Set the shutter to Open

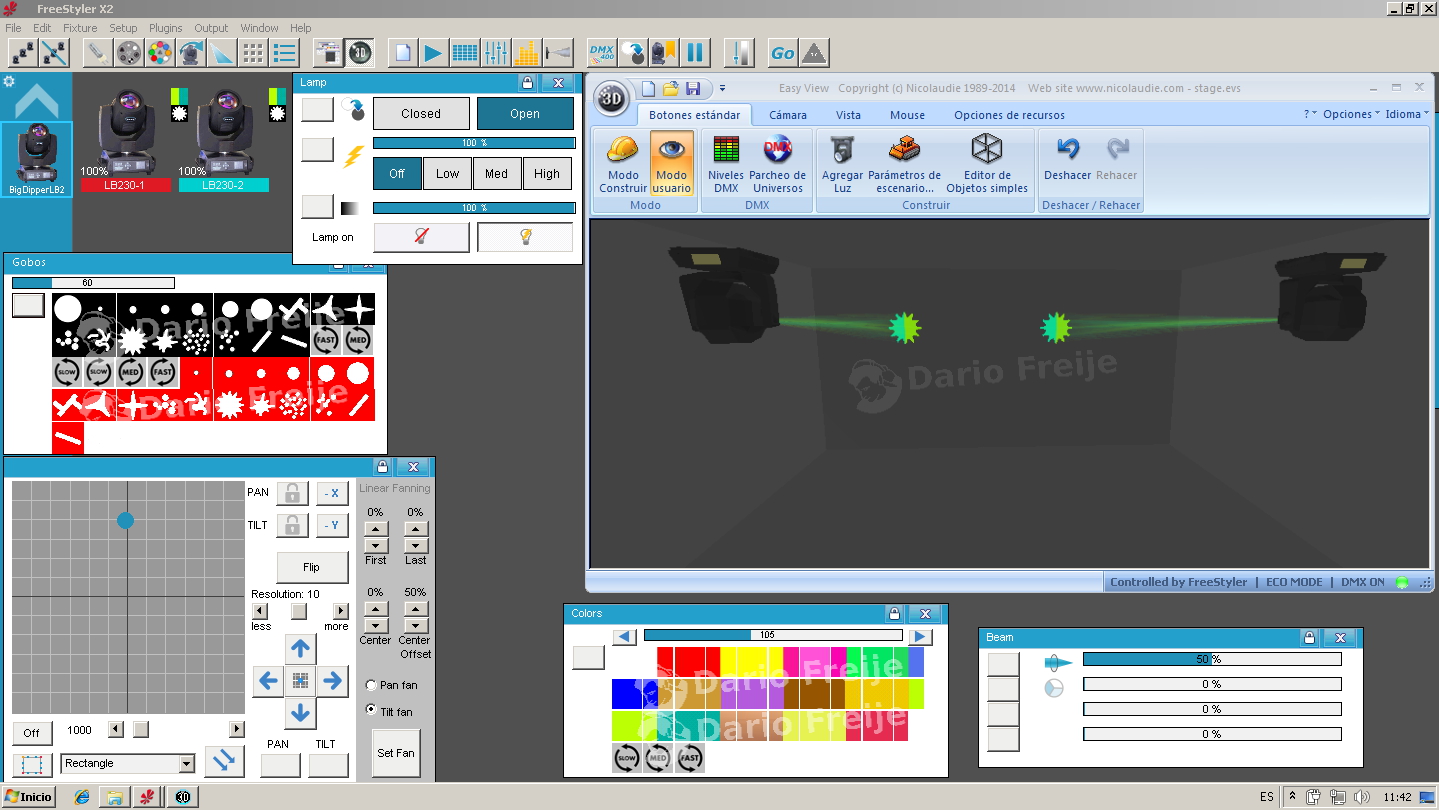click(525, 114)
